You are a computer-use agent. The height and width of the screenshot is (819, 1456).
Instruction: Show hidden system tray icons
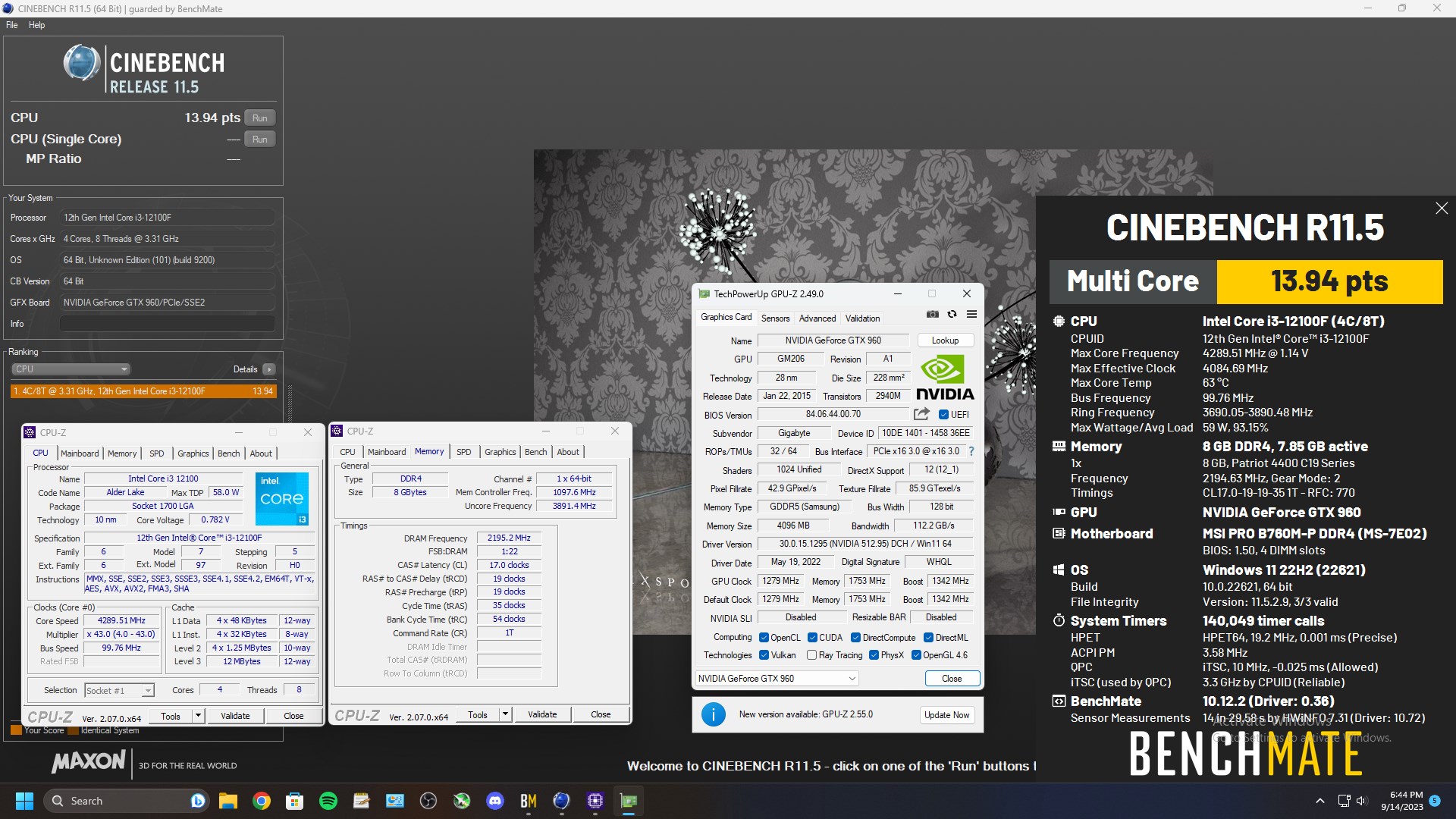coord(1320,801)
